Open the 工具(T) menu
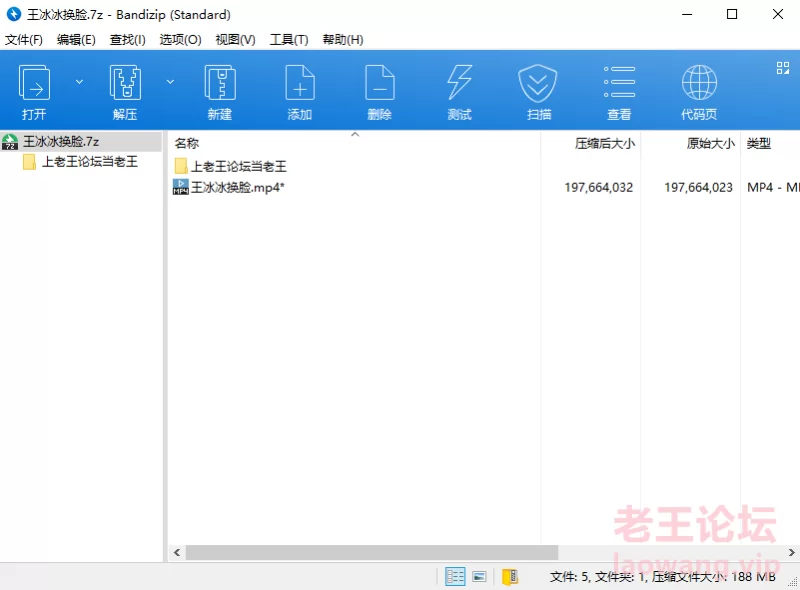This screenshot has width=800, height=590. [x=289, y=40]
